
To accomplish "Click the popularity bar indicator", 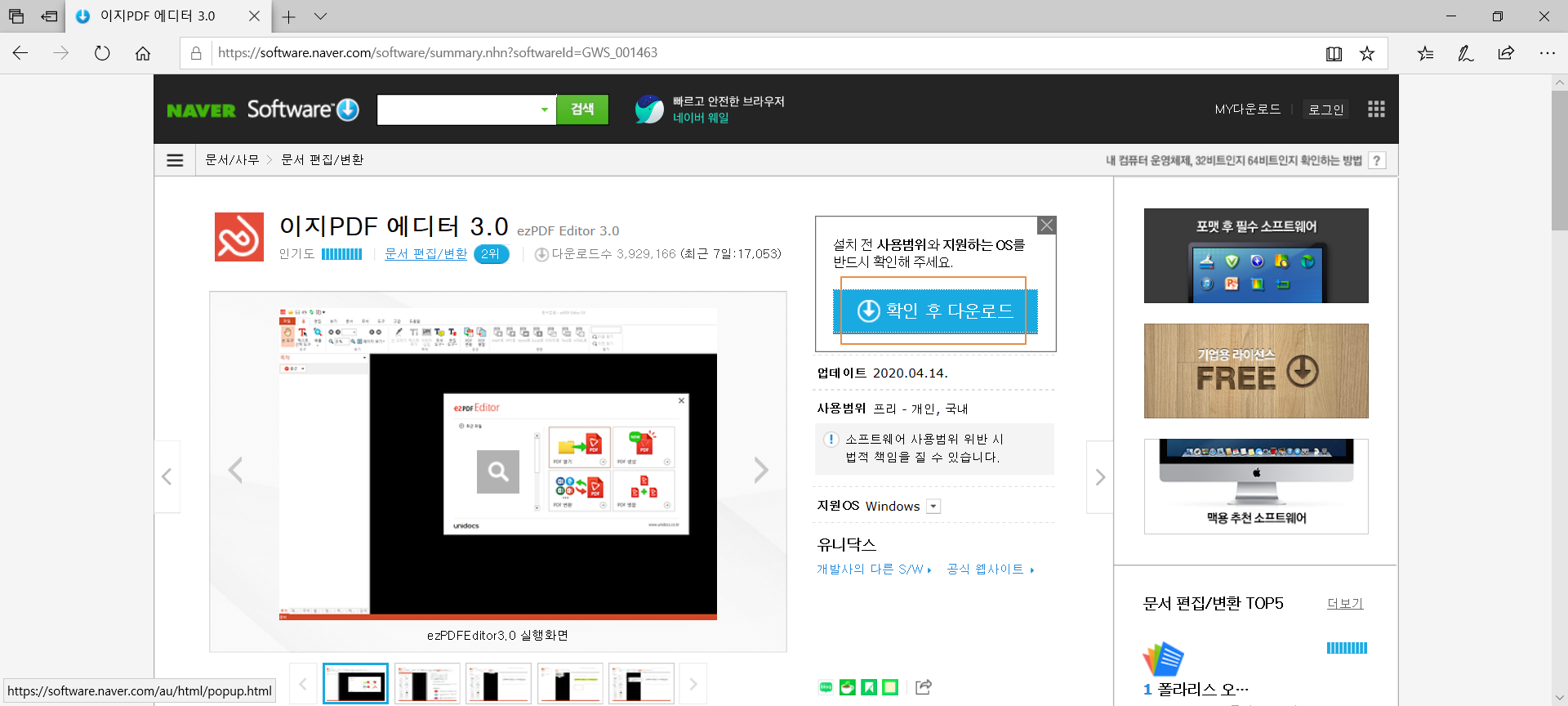I will click(x=341, y=254).
